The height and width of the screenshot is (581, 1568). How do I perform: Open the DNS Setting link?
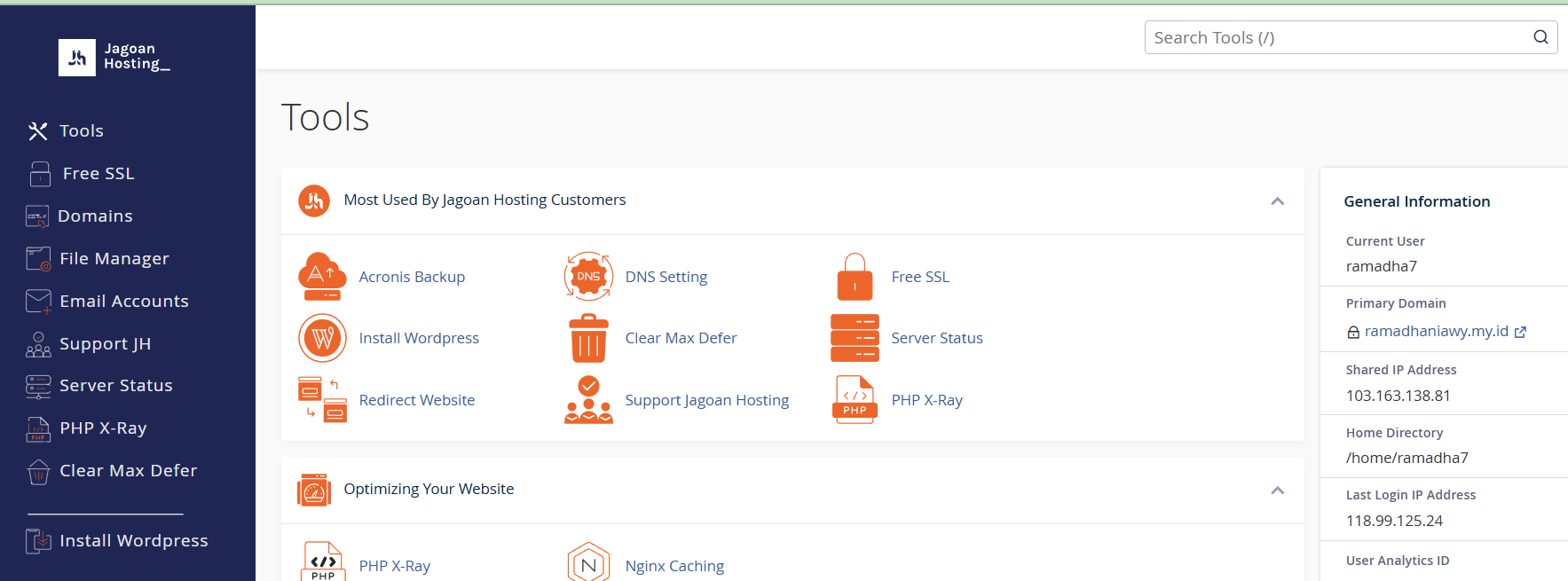pyautogui.click(x=666, y=277)
